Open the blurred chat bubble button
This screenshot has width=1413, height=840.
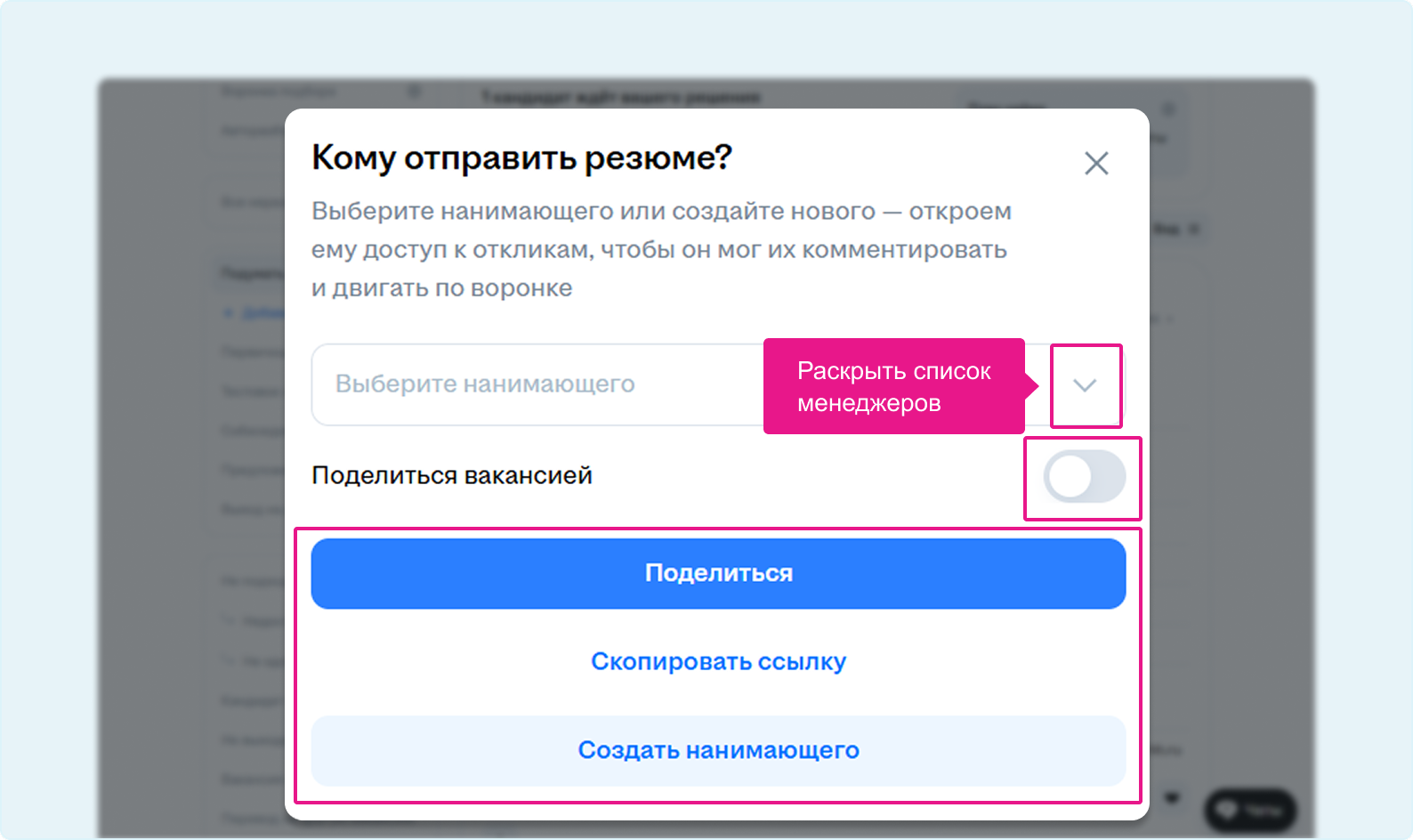(x=1250, y=811)
